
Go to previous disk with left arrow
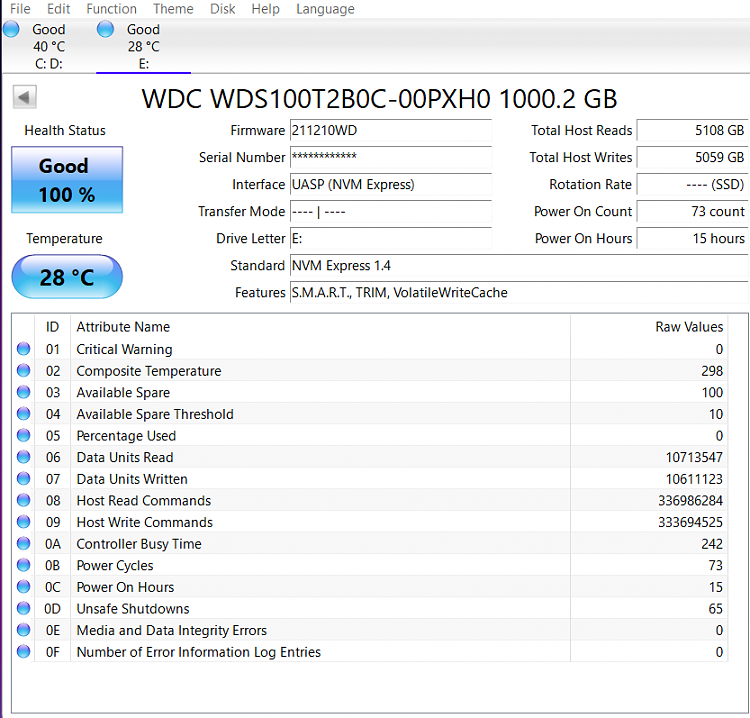point(24,98)
